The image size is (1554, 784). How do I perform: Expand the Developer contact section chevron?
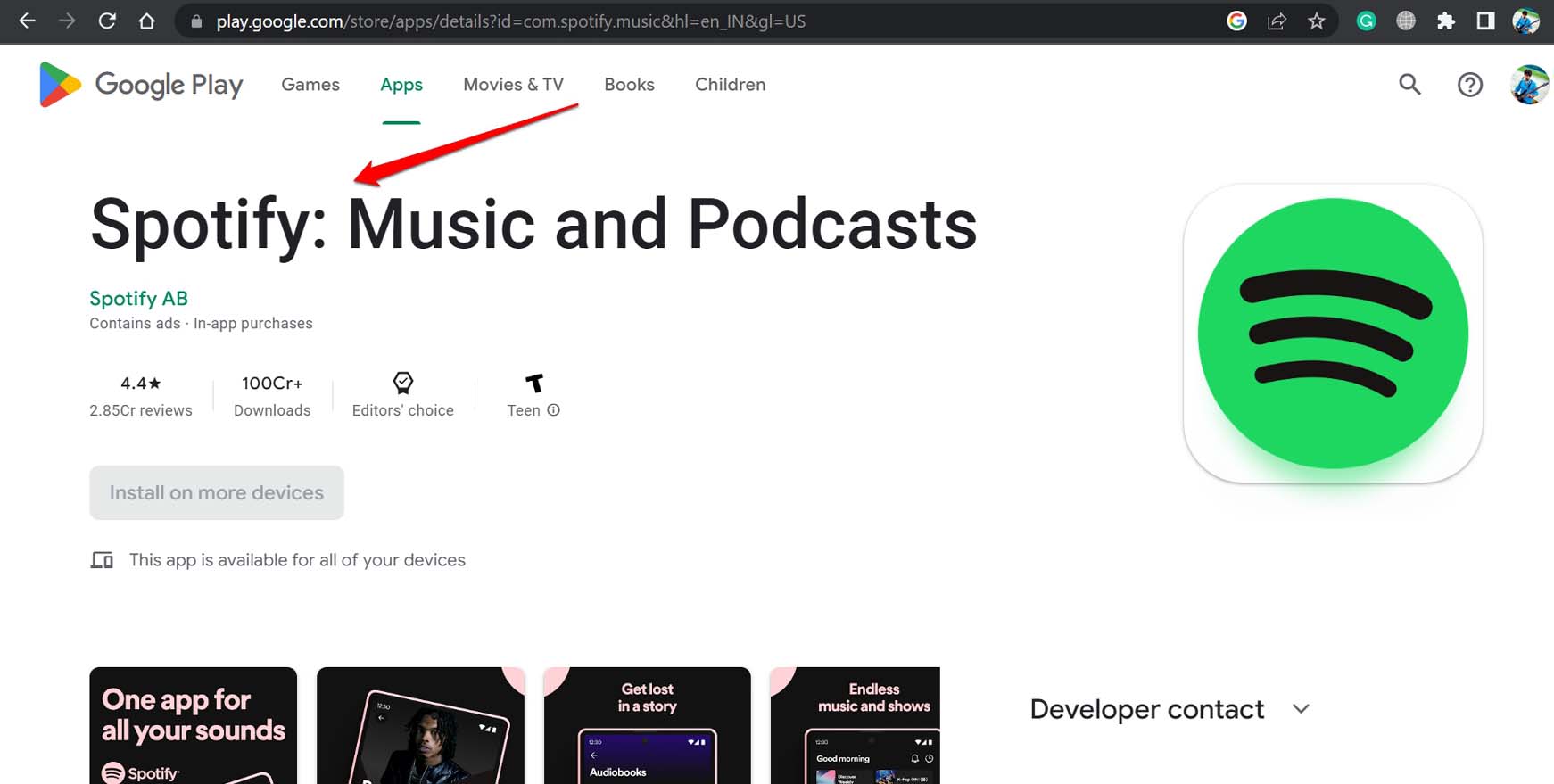pos(1301,709)
